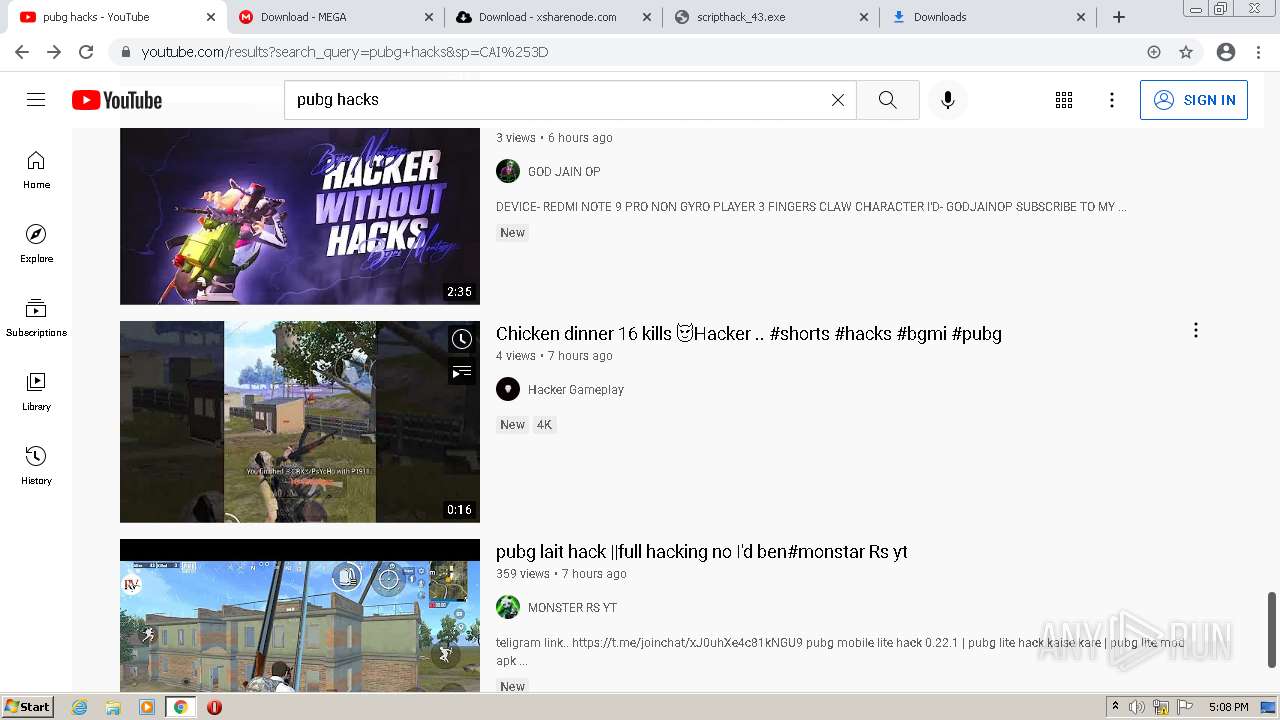Open the red Opera taskbar icon
The width and height of the screenshot is (1280, 720).
coord(214,707)
